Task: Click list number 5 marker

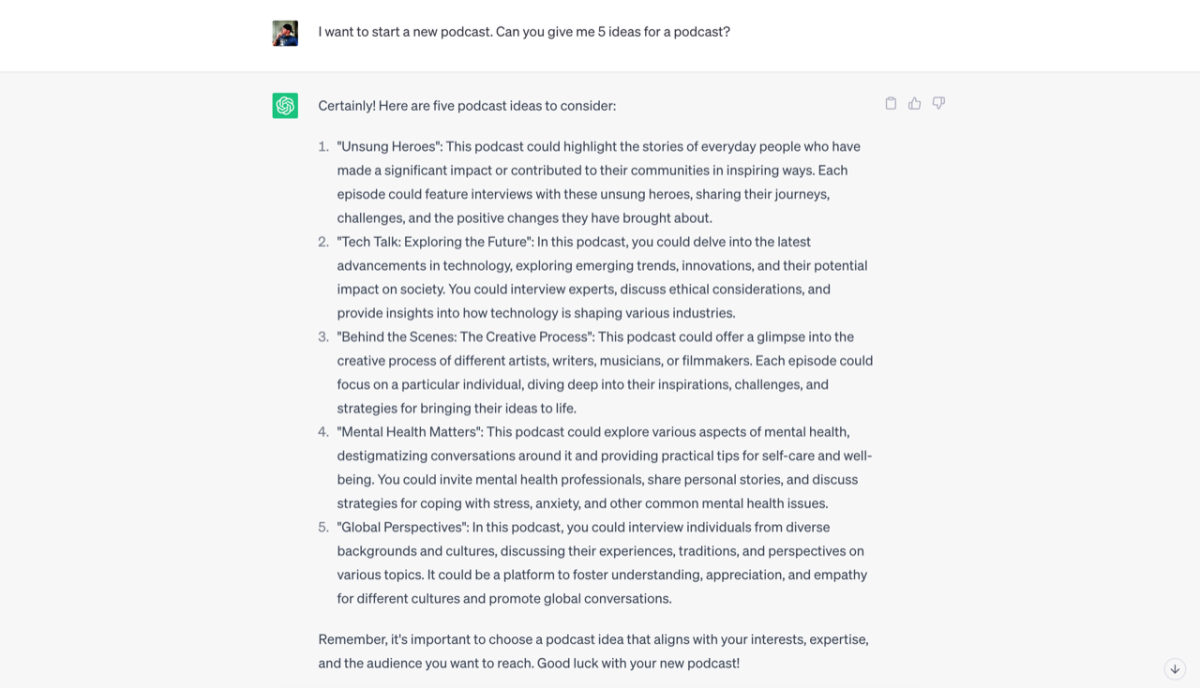Action: (x=323, y=527)
